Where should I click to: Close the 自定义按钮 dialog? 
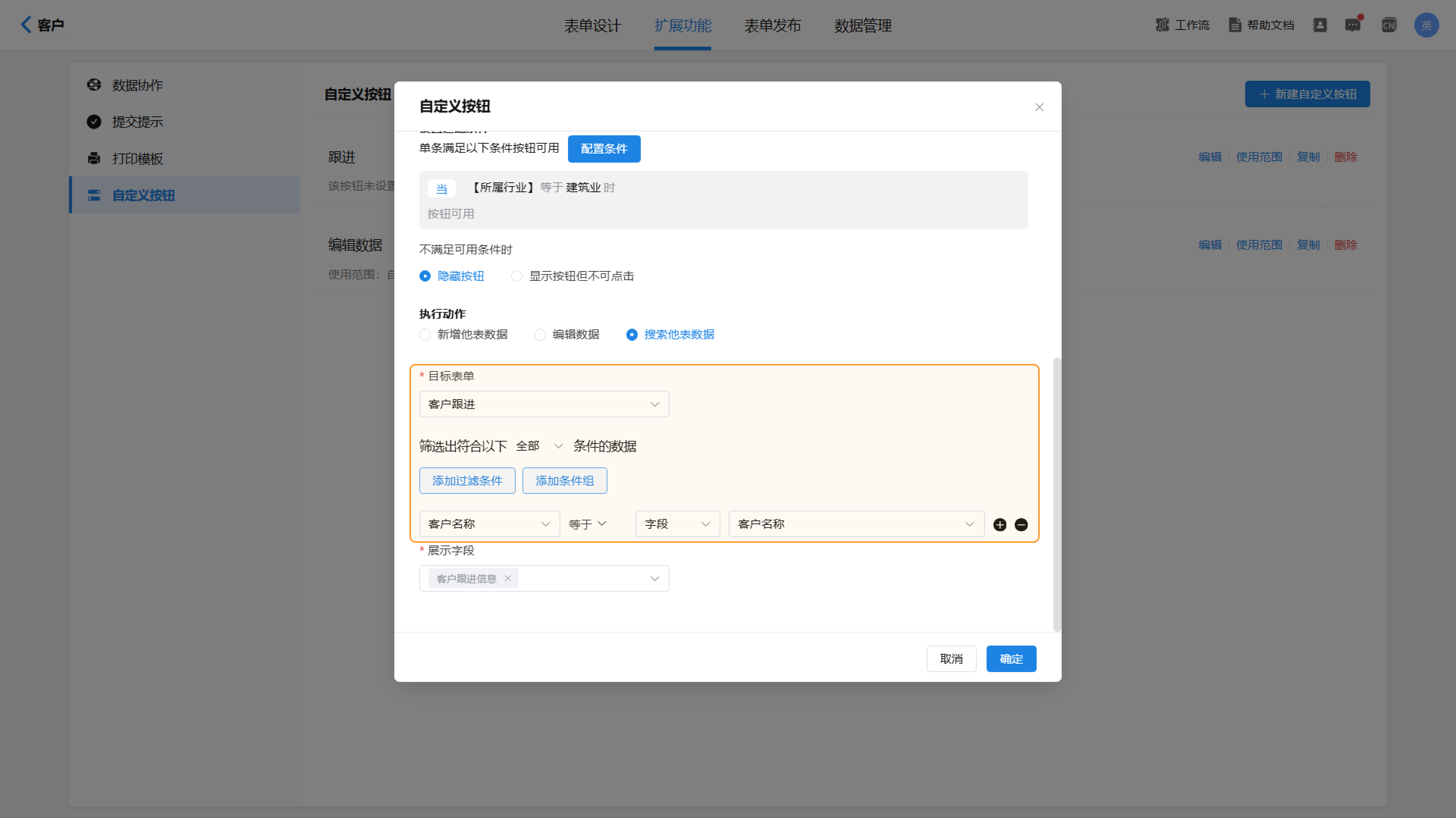[x=1039, y=107]
